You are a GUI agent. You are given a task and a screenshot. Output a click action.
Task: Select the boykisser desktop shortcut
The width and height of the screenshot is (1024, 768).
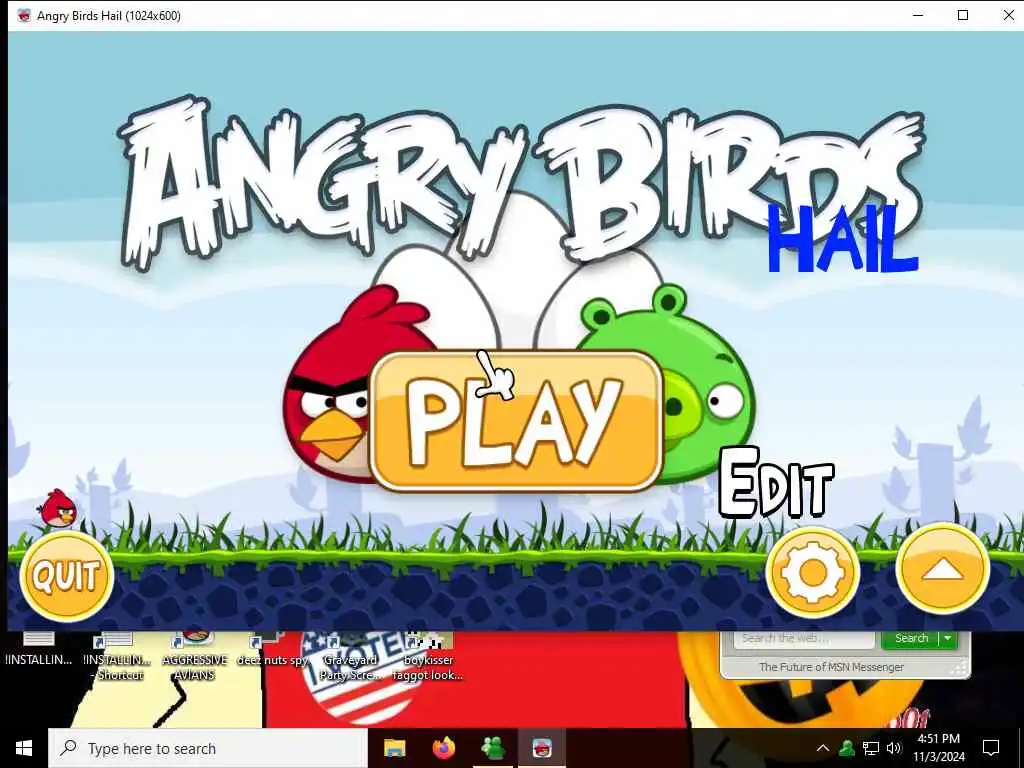[x=428, y=656]
